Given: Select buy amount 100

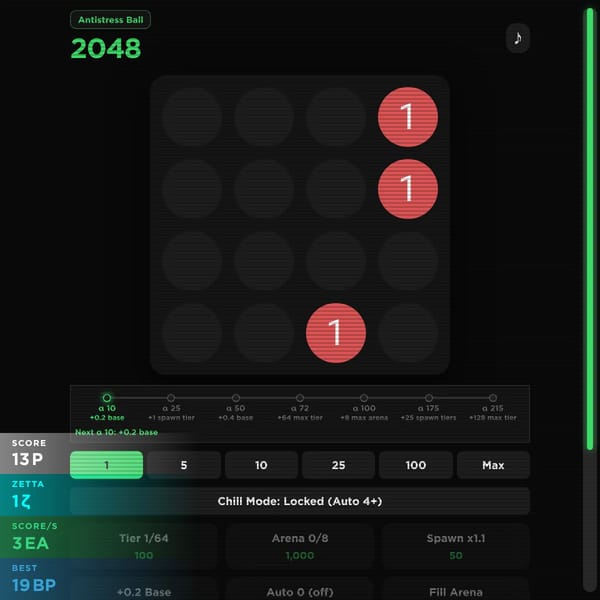Looking at the screenshot, I should (416, 465).
